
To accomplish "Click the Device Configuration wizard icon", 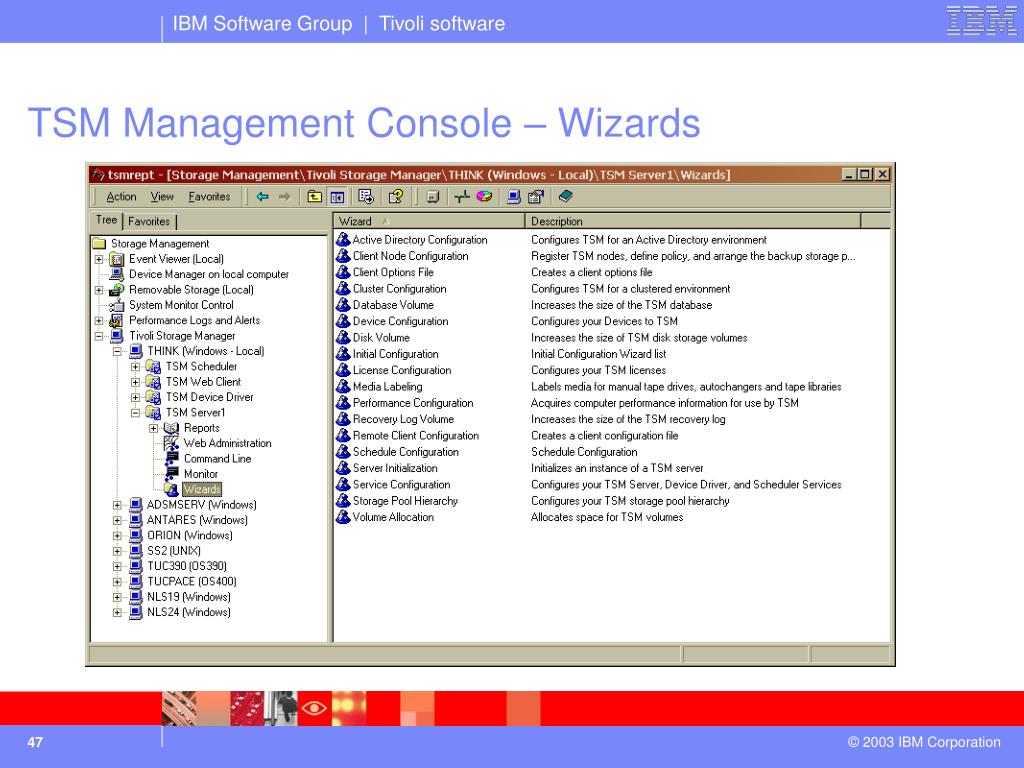I will click(x=343, y=321).
